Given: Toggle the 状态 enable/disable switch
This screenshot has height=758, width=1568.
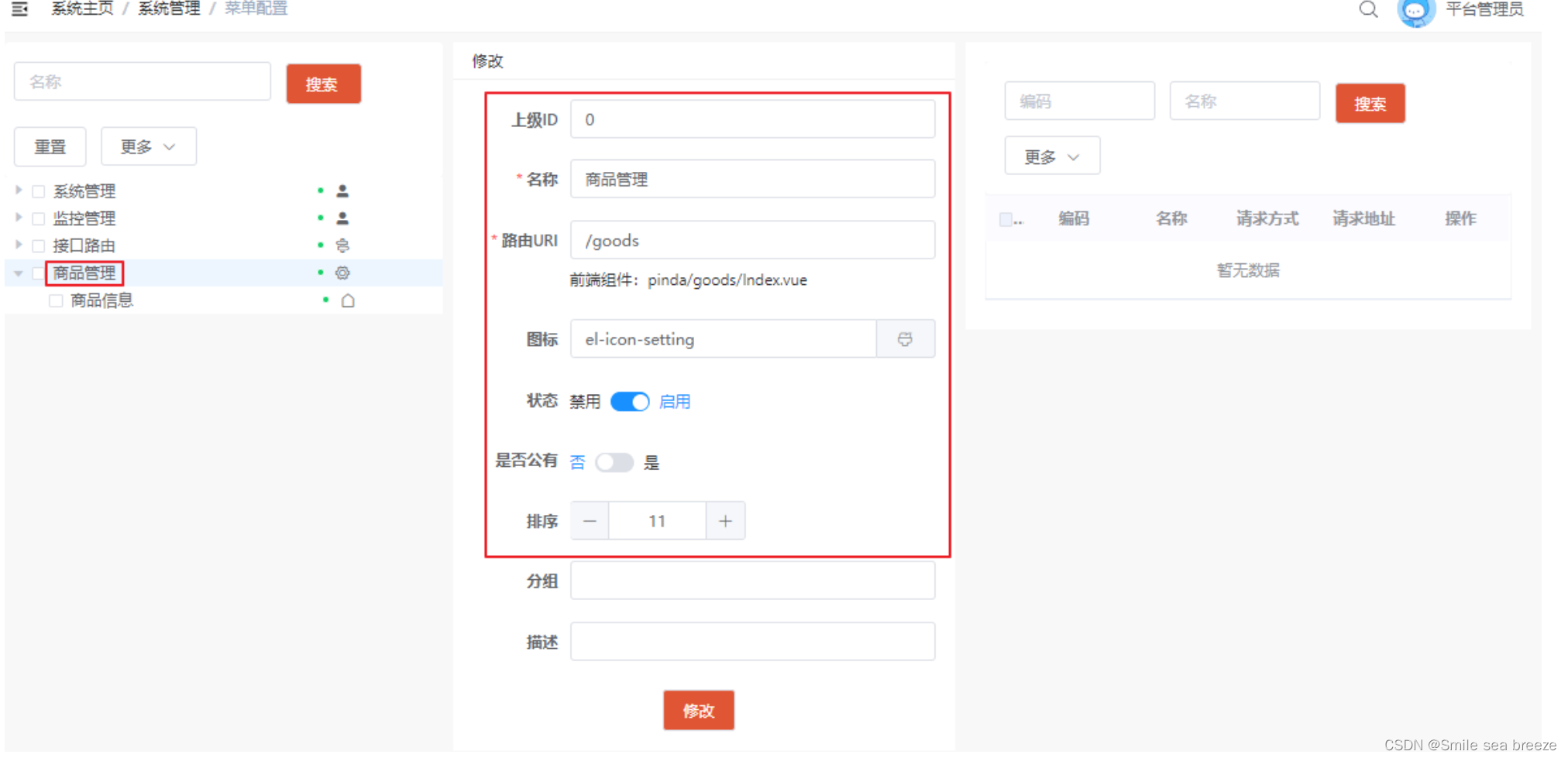Looking at the screenshot, I should pyautogui.click(x=630, y=402).
